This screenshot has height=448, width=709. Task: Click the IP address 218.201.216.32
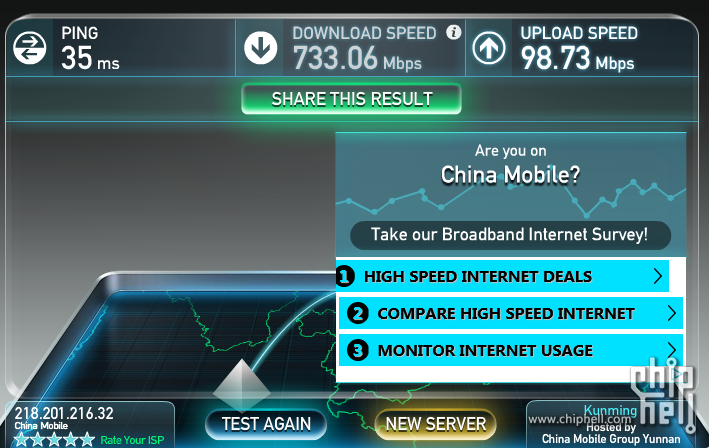click(64, 413)
